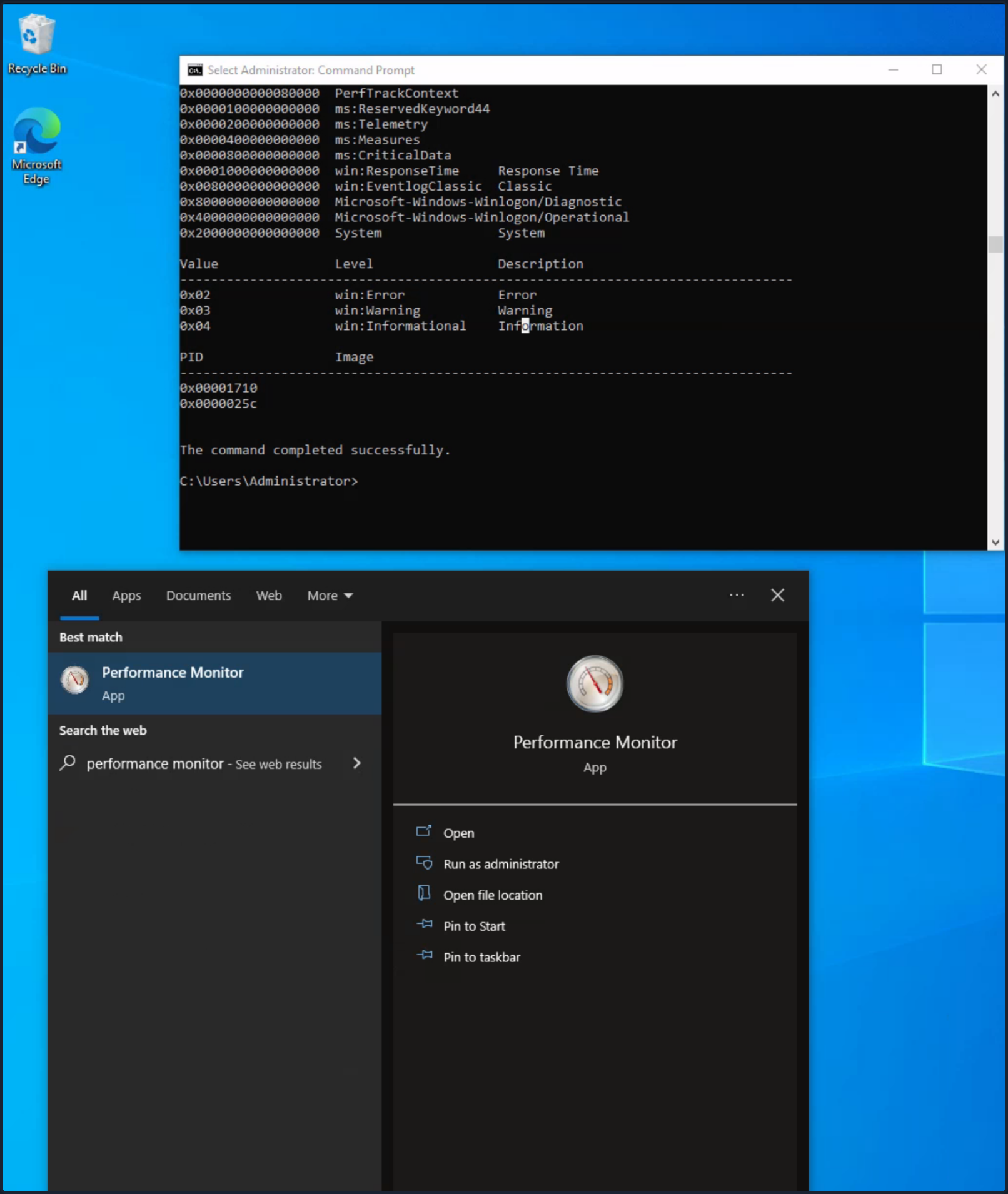This screenshot has height=1194, width=1008.
Task: Click the Open file location icon
Action: coord(426,894)
